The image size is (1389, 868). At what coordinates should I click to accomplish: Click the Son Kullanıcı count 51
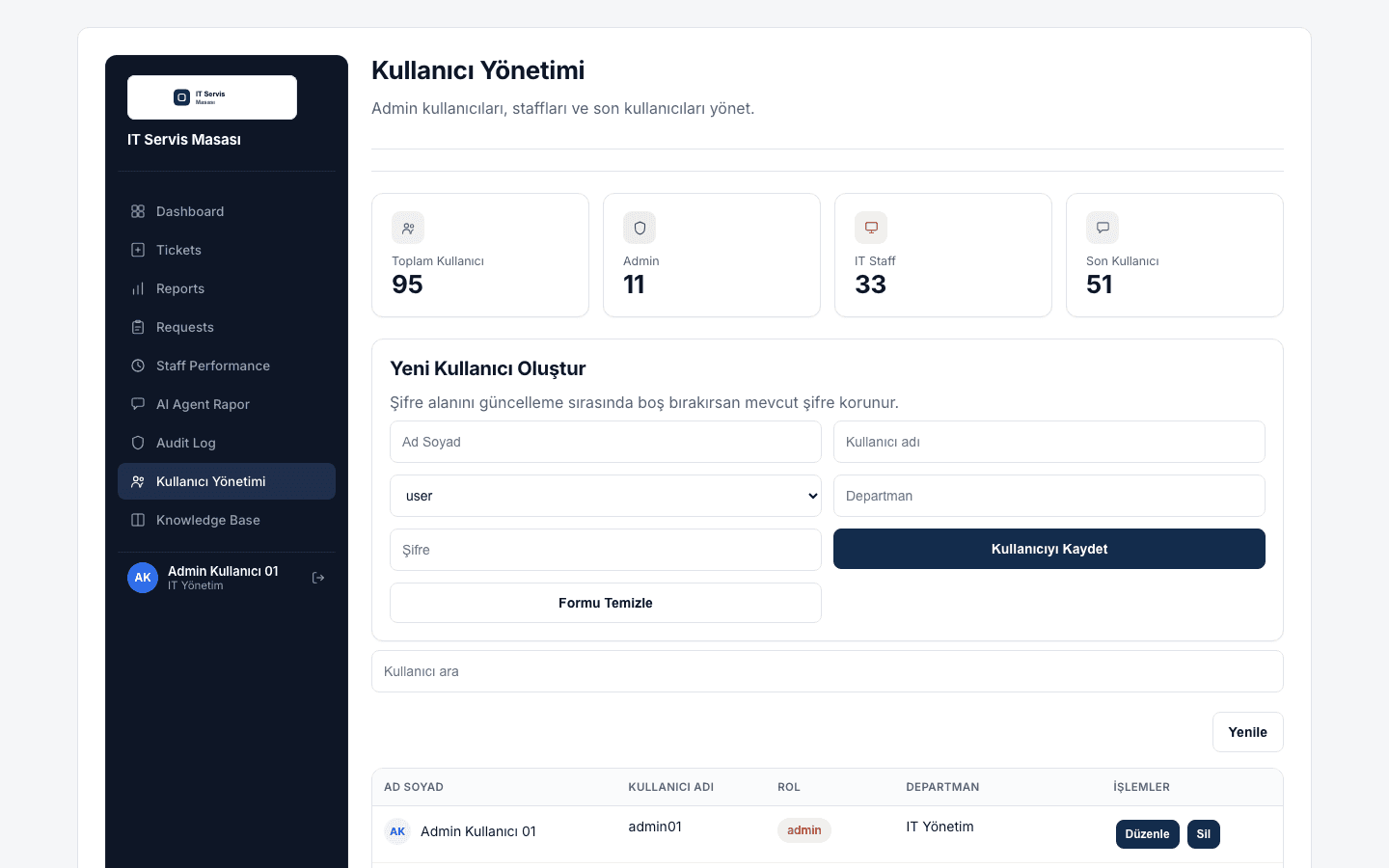(1100, 285)
